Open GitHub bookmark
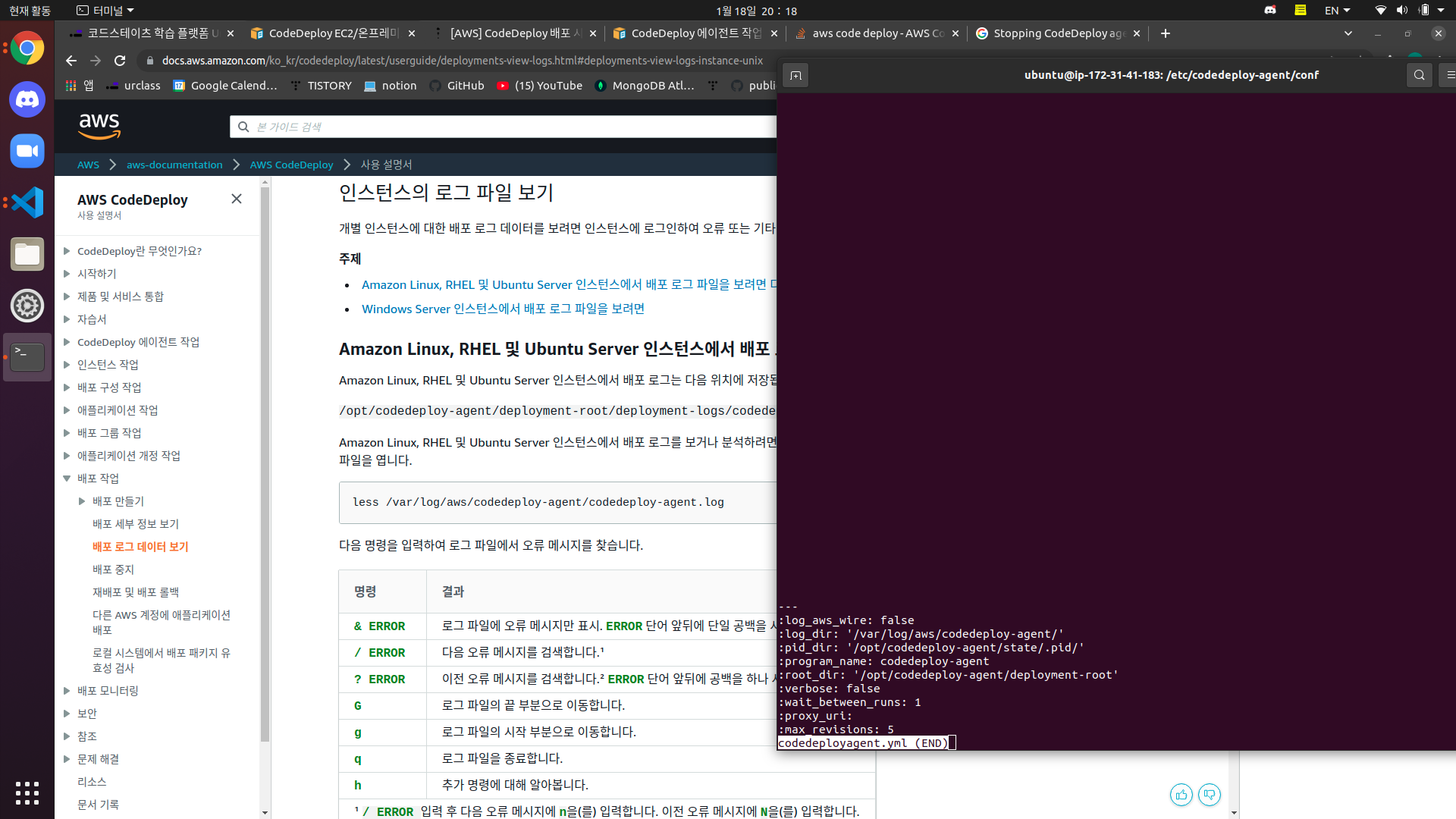This screenshot has height=819, width=1456. (x=457, y=86)
